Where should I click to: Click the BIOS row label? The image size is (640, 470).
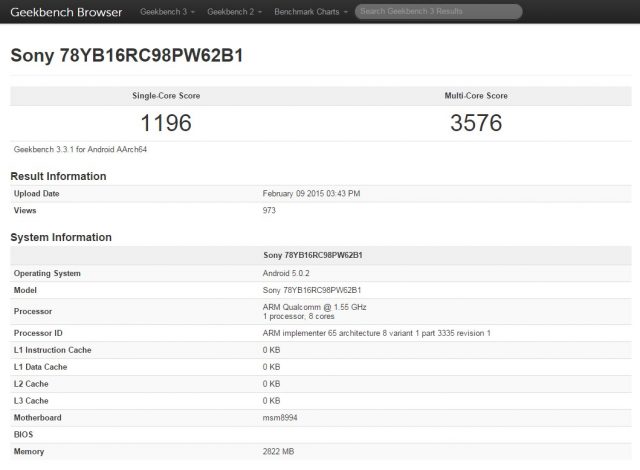pyautogui.click(x=23, y=435)
